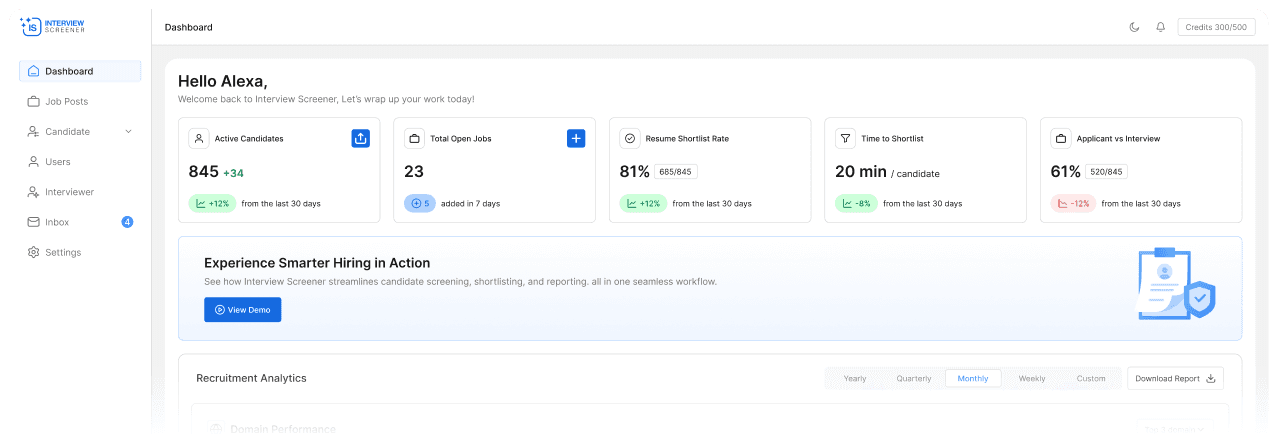This screenshot has width=1278, height=444.
Task: Click the Interviewer icon in sidebar
Action: coord(33,191)
